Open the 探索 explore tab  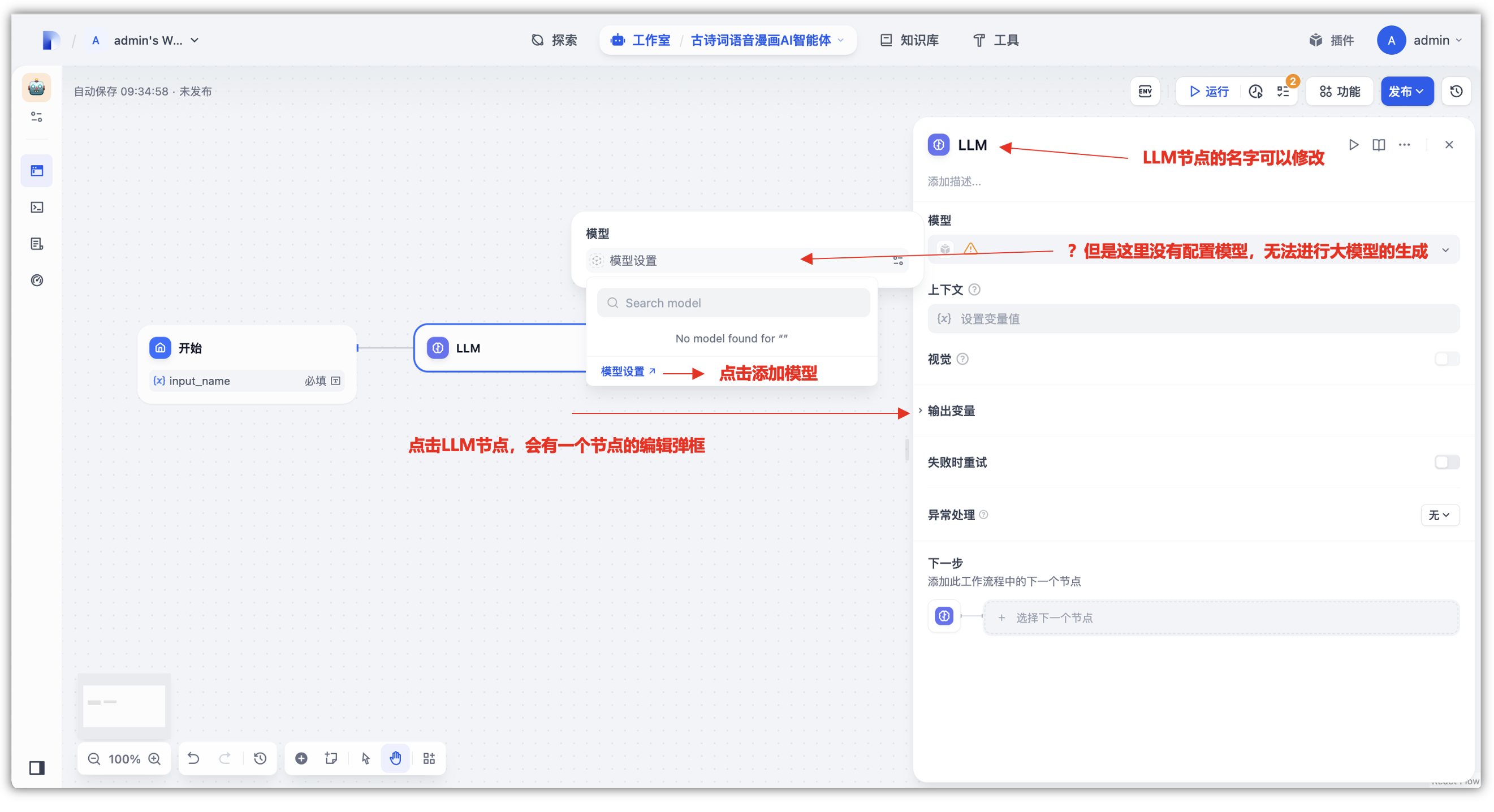click(554, 40)
